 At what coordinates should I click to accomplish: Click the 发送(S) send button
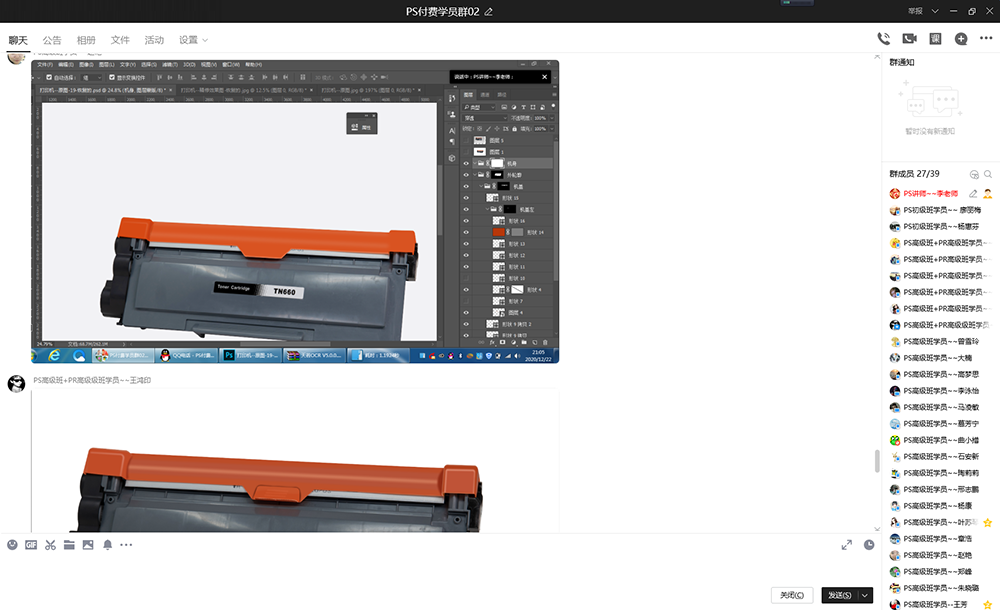(838, 595)
